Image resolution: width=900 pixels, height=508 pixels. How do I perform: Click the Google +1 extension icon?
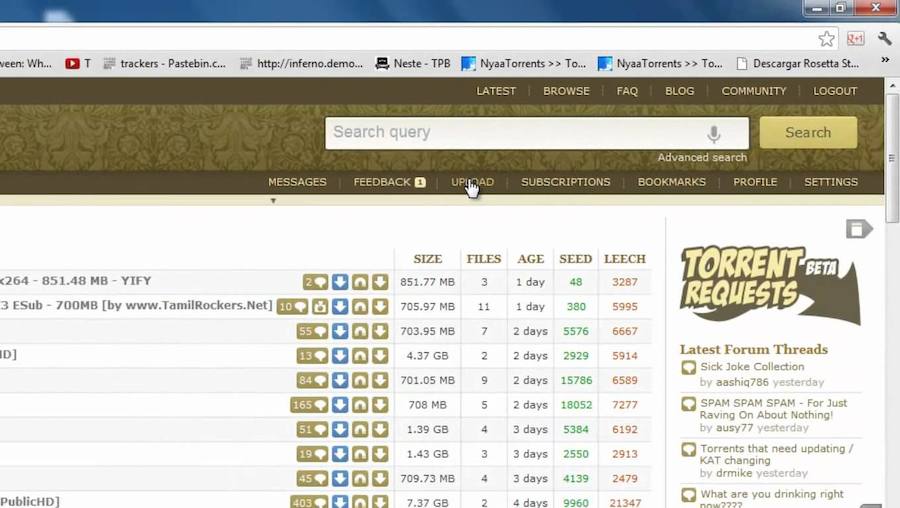pyautogui.click(x=855, y=38)
